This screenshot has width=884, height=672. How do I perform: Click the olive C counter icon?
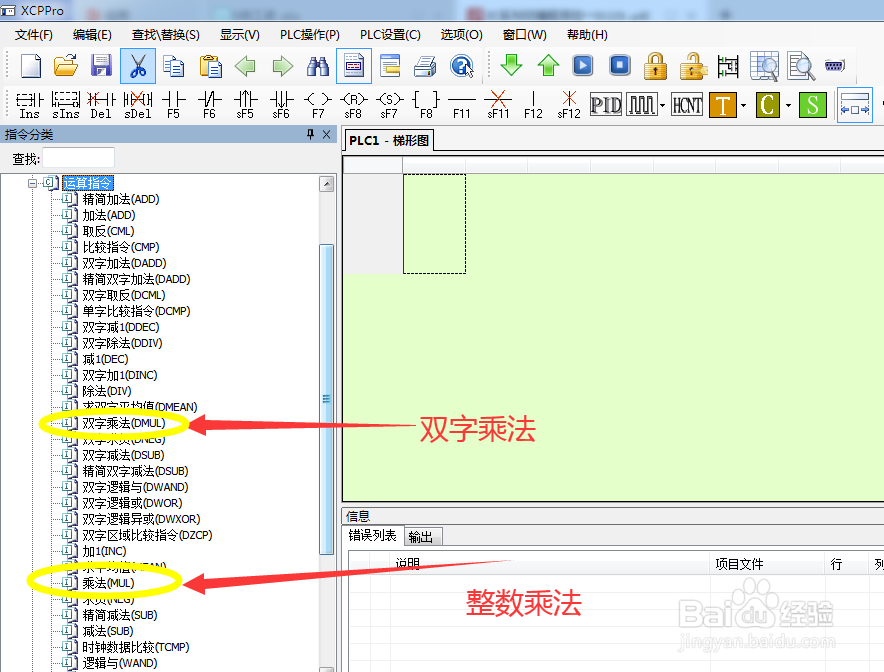(768, 105)
